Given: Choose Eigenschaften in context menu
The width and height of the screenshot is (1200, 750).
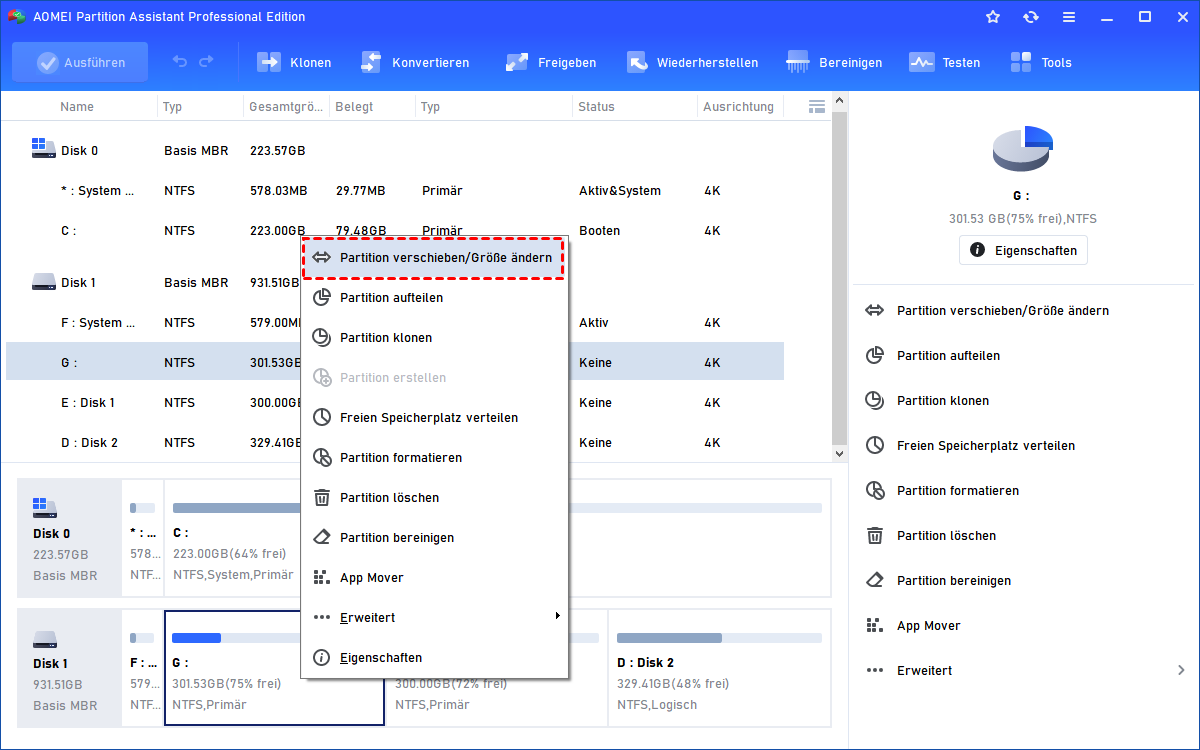Looking at the screenshot, I should point(434,658).
